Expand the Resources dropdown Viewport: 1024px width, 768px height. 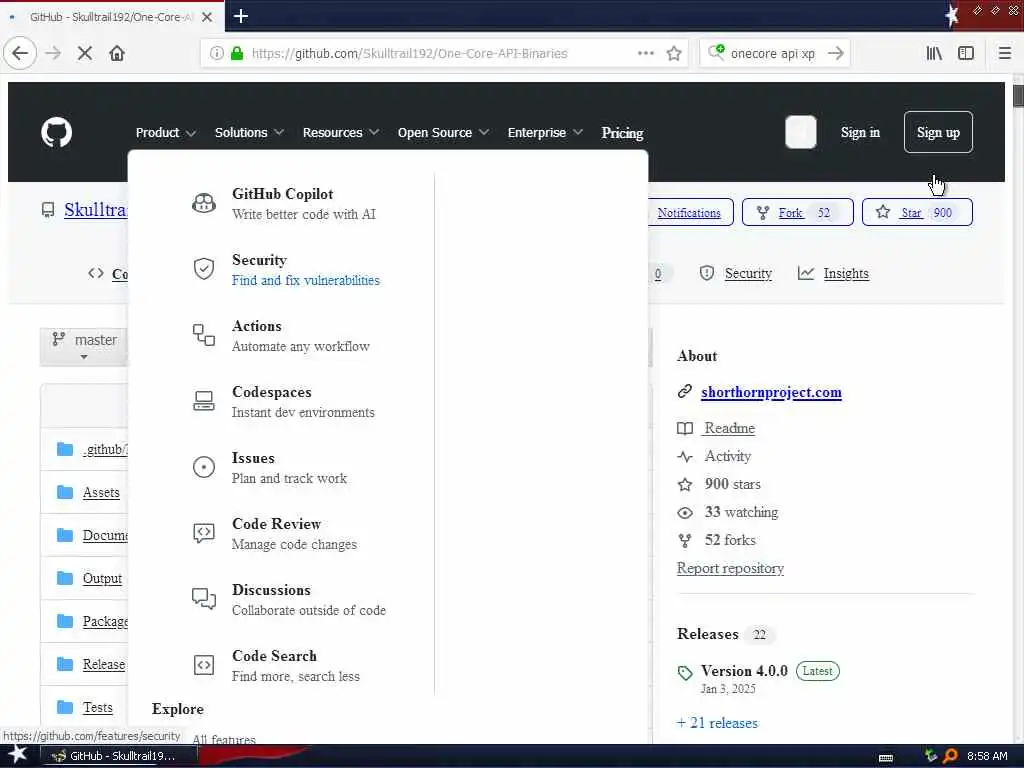pyautogui.click(x=341, y=133)
